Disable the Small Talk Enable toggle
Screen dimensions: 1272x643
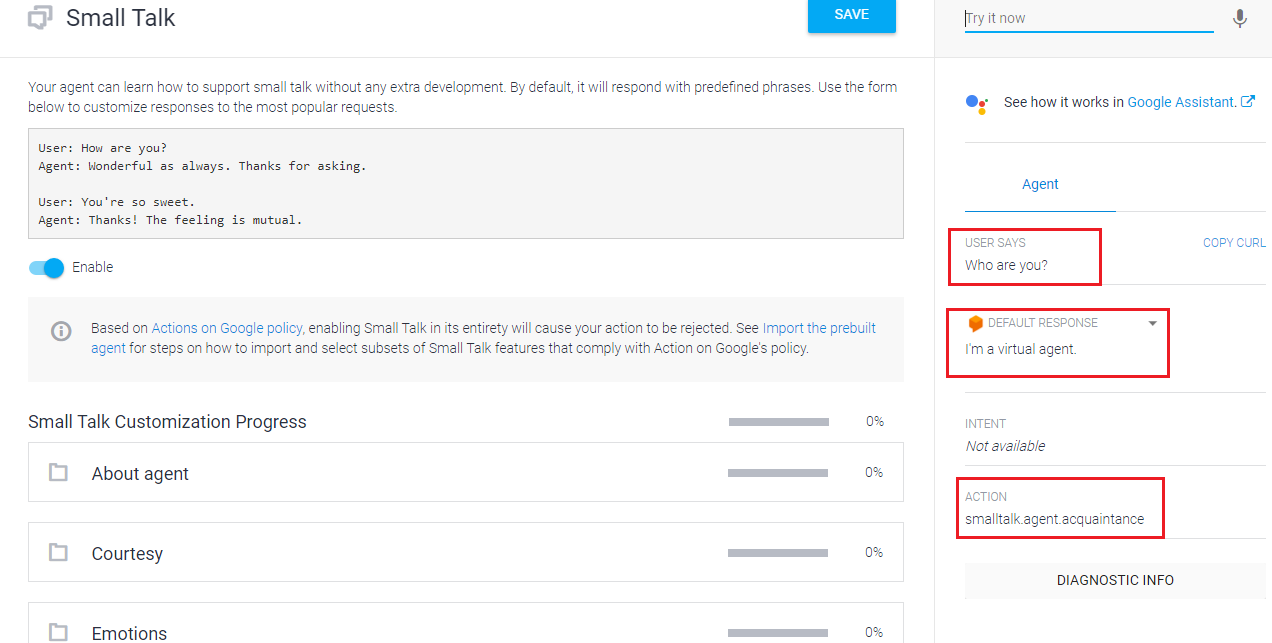click(x=47, y=268)
